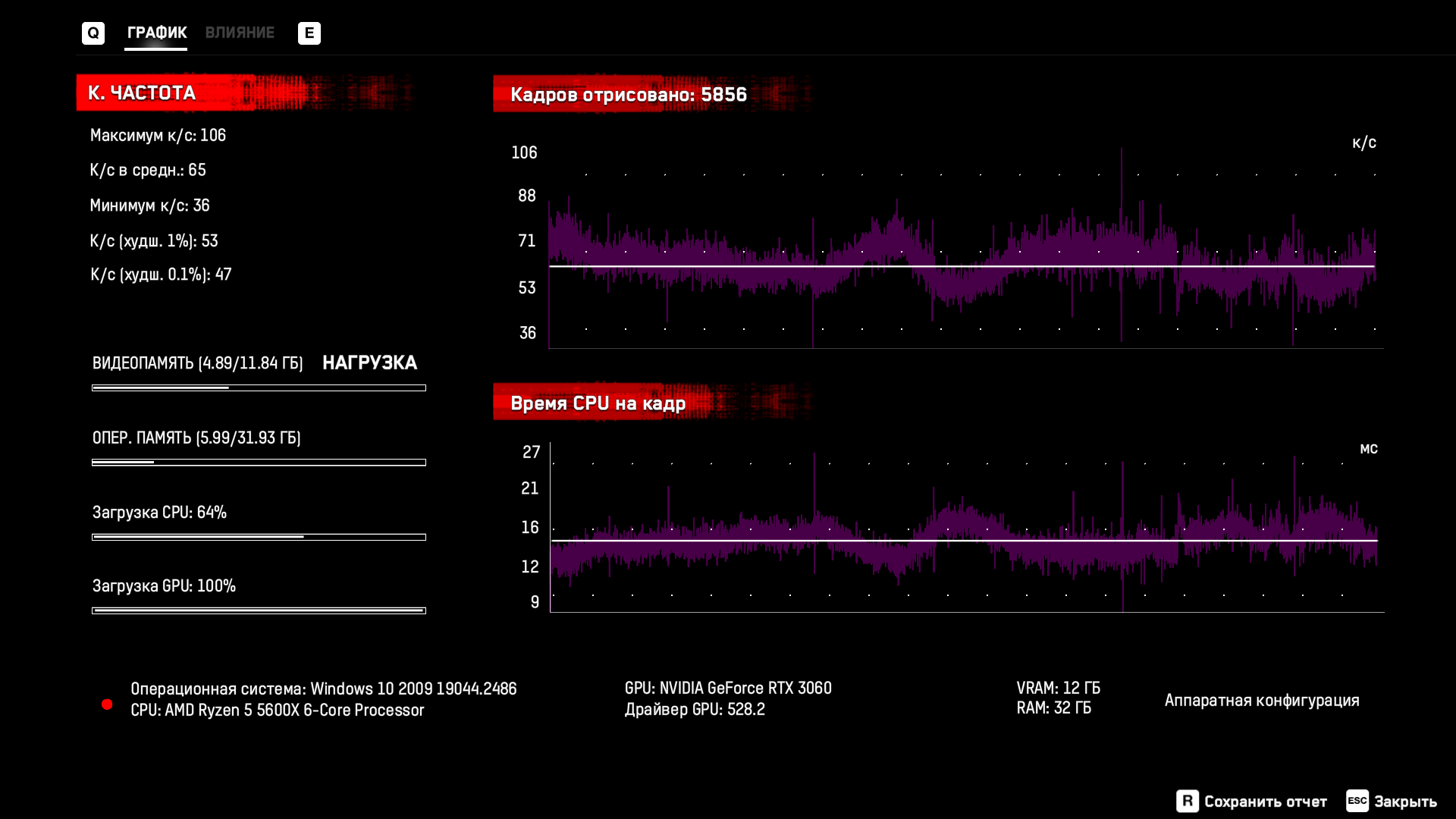Screen dimensions: 1456x819
Task: Click the E key prompt icon
Action: coord(309,33)
